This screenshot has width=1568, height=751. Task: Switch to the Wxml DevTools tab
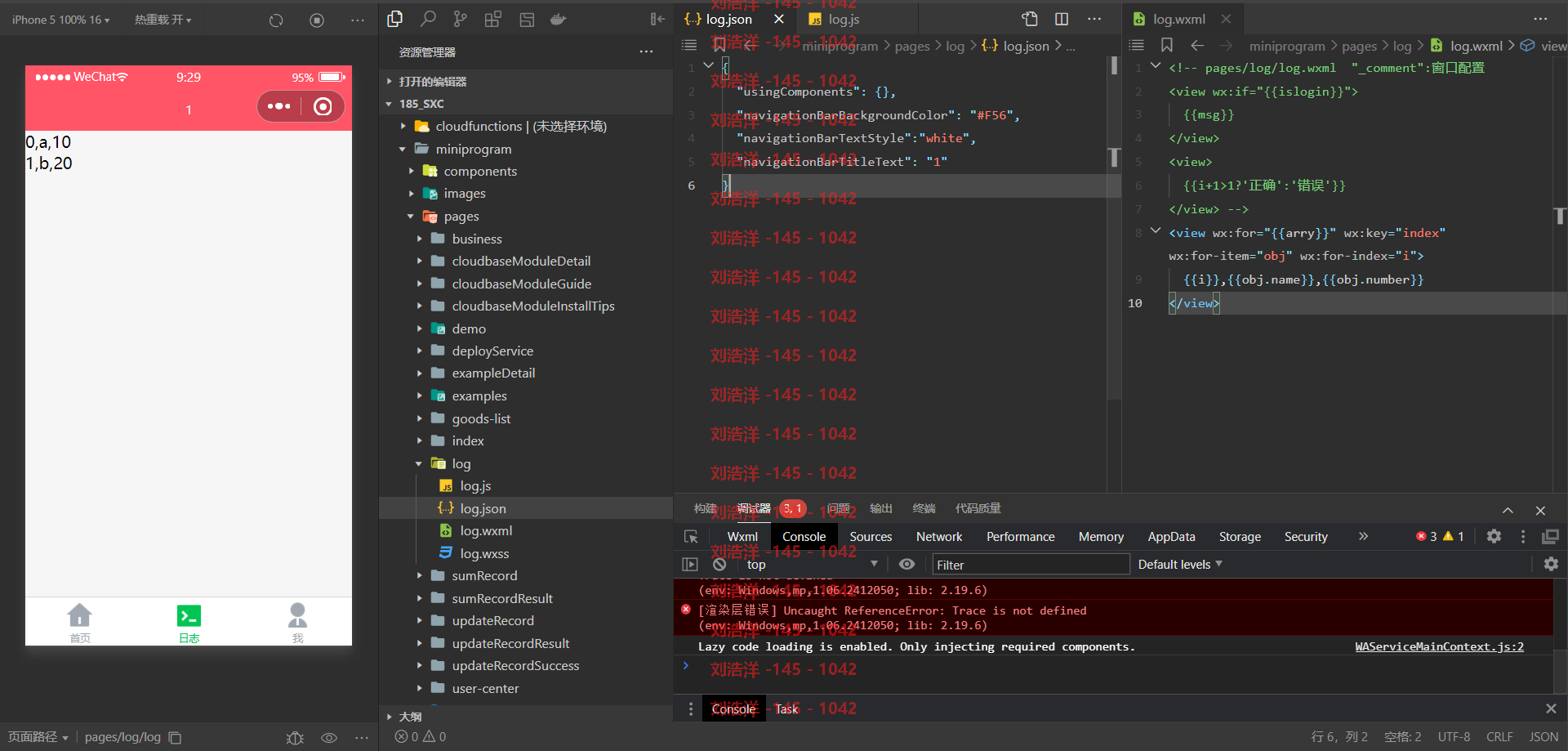pos(742,537)
